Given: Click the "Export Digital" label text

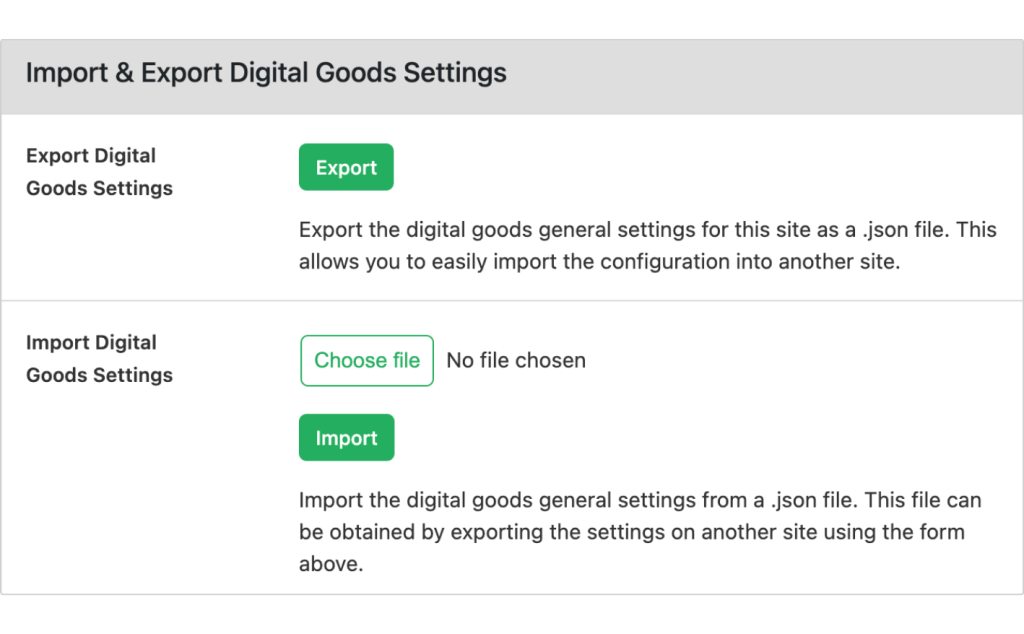Looking at the screenshot, I should point(91,155).
